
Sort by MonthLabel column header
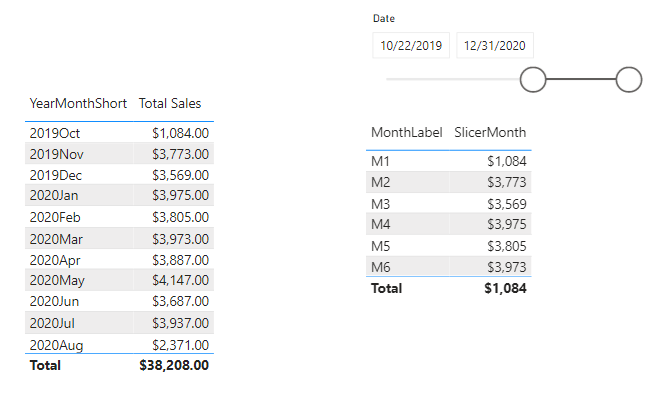(407, 133)
